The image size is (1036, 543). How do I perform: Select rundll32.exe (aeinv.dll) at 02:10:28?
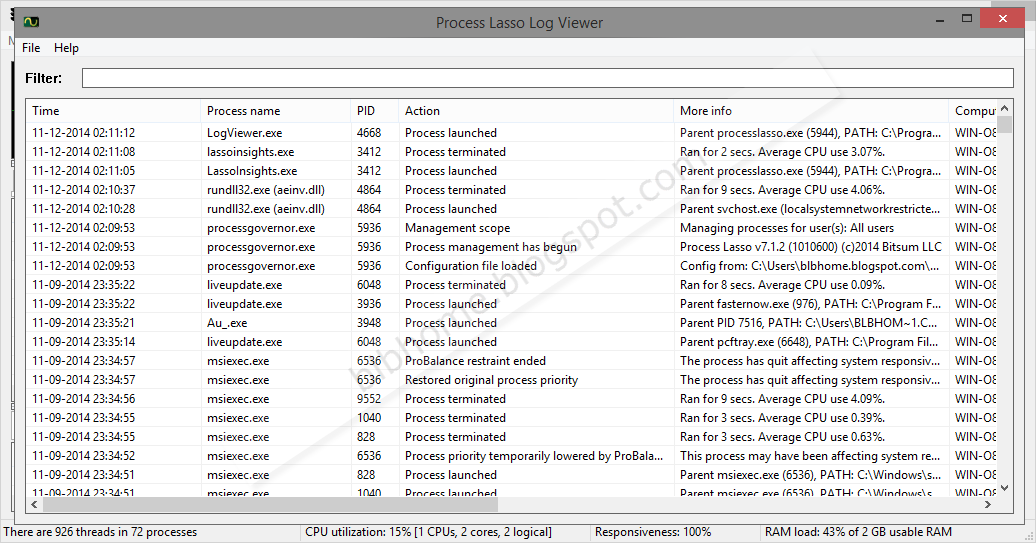[511, 209]
